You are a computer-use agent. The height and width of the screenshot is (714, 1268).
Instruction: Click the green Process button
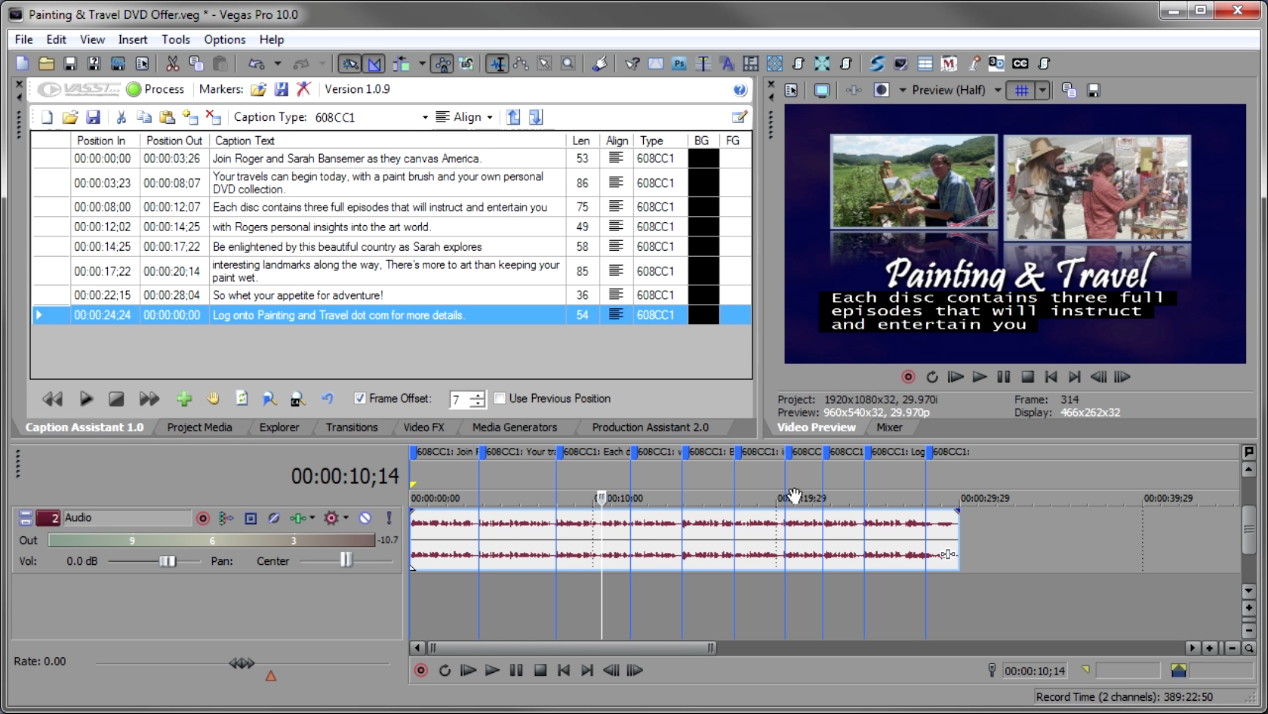155,89
